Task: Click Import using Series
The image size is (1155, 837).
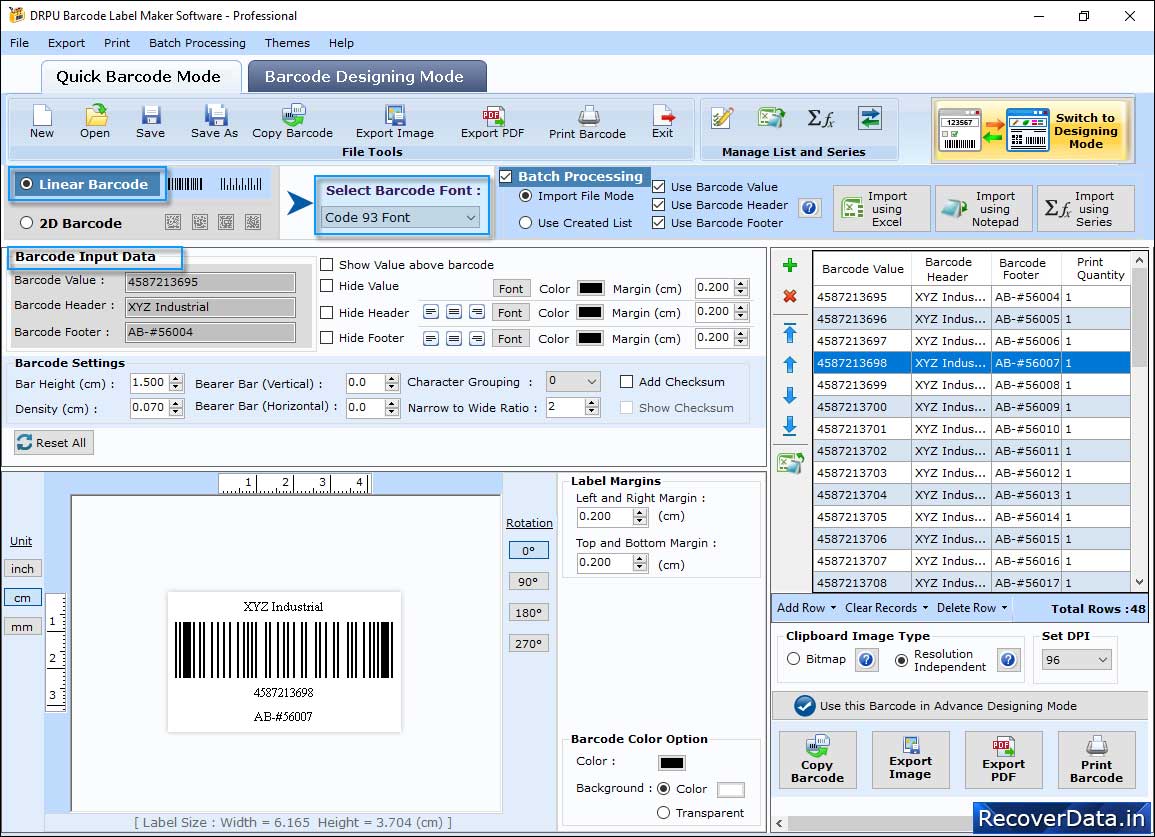Action: pos(1086,209)
